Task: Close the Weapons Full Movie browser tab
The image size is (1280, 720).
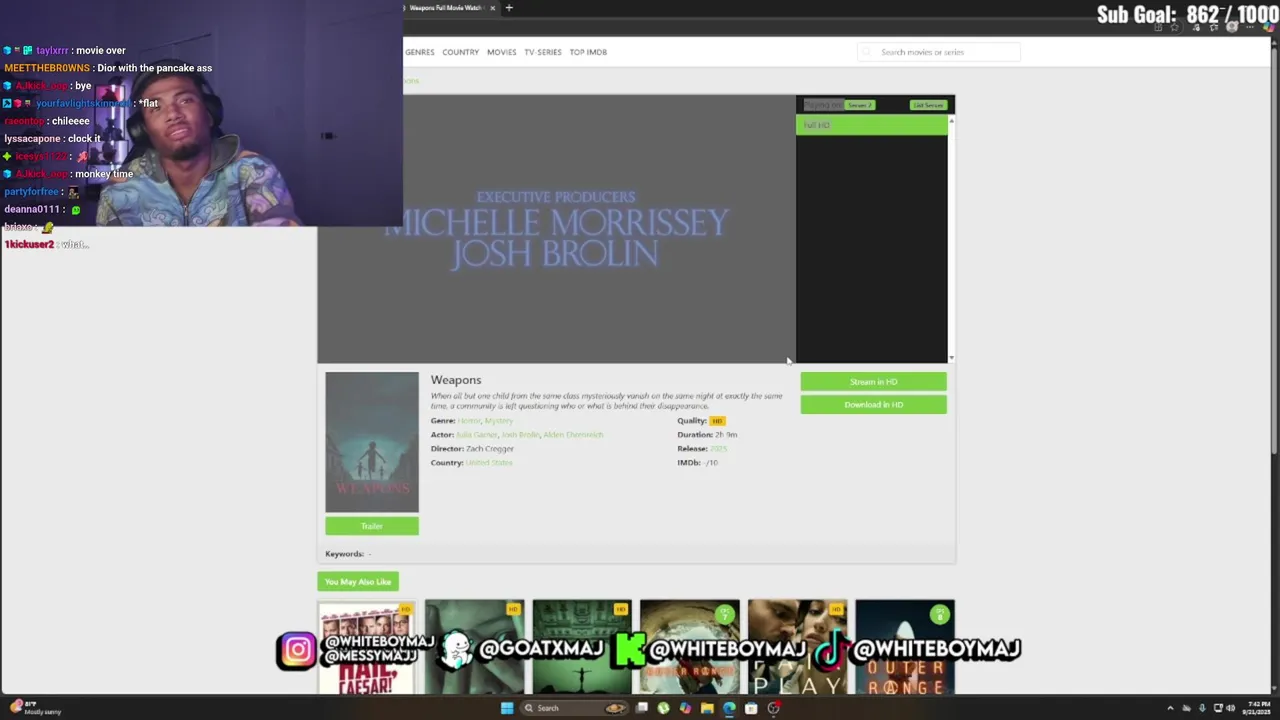Action: 492,8
